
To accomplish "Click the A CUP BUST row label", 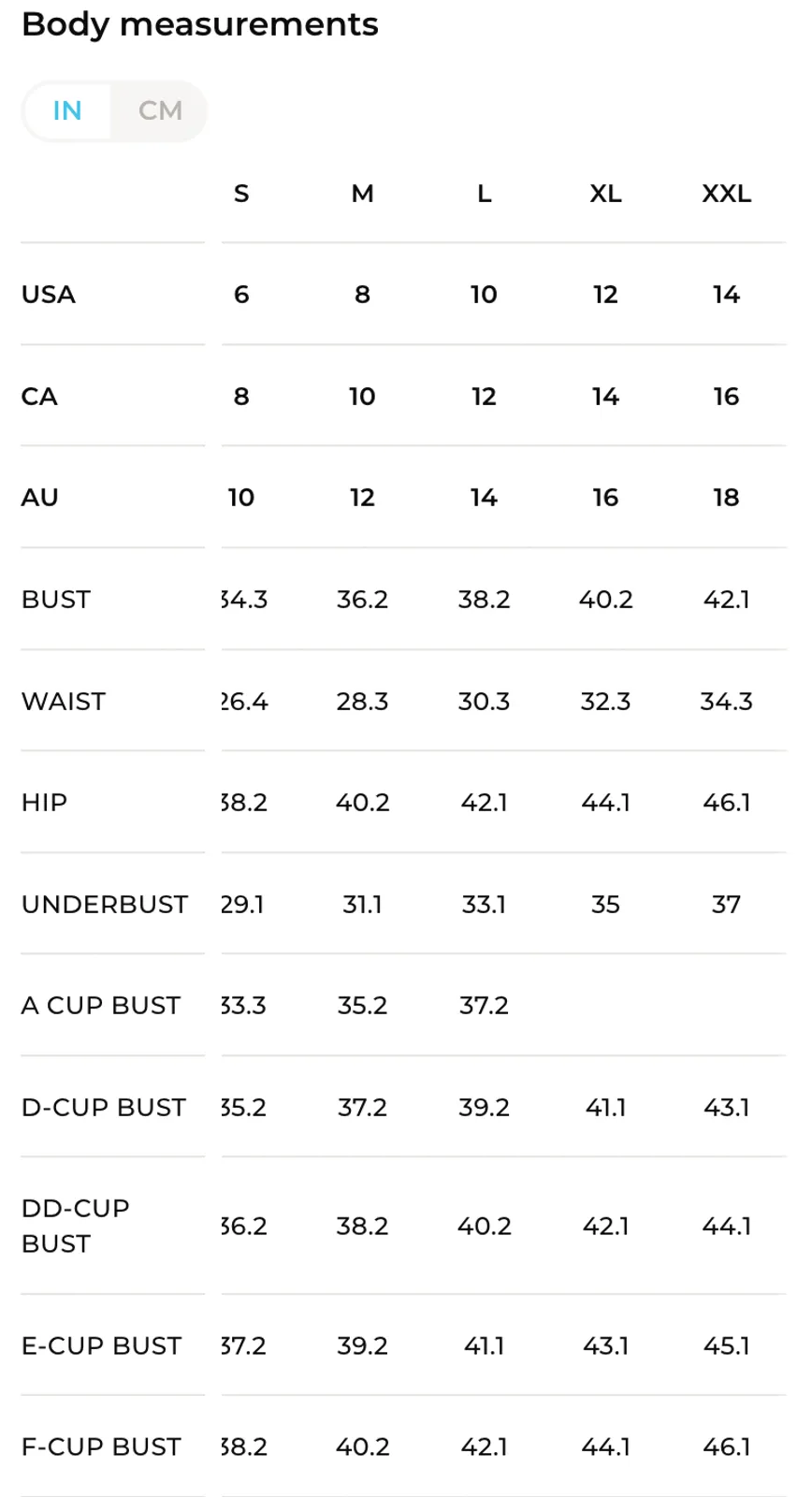I will point(101,1006).
